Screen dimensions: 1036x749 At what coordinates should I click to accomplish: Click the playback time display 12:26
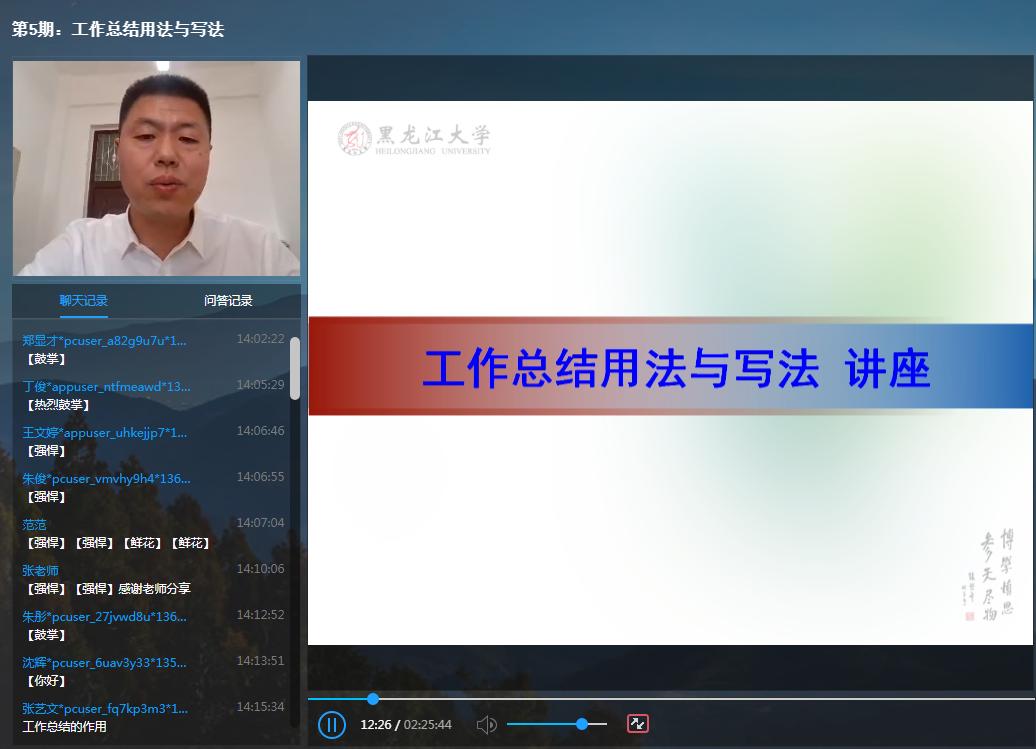click(x=376, y=724)
